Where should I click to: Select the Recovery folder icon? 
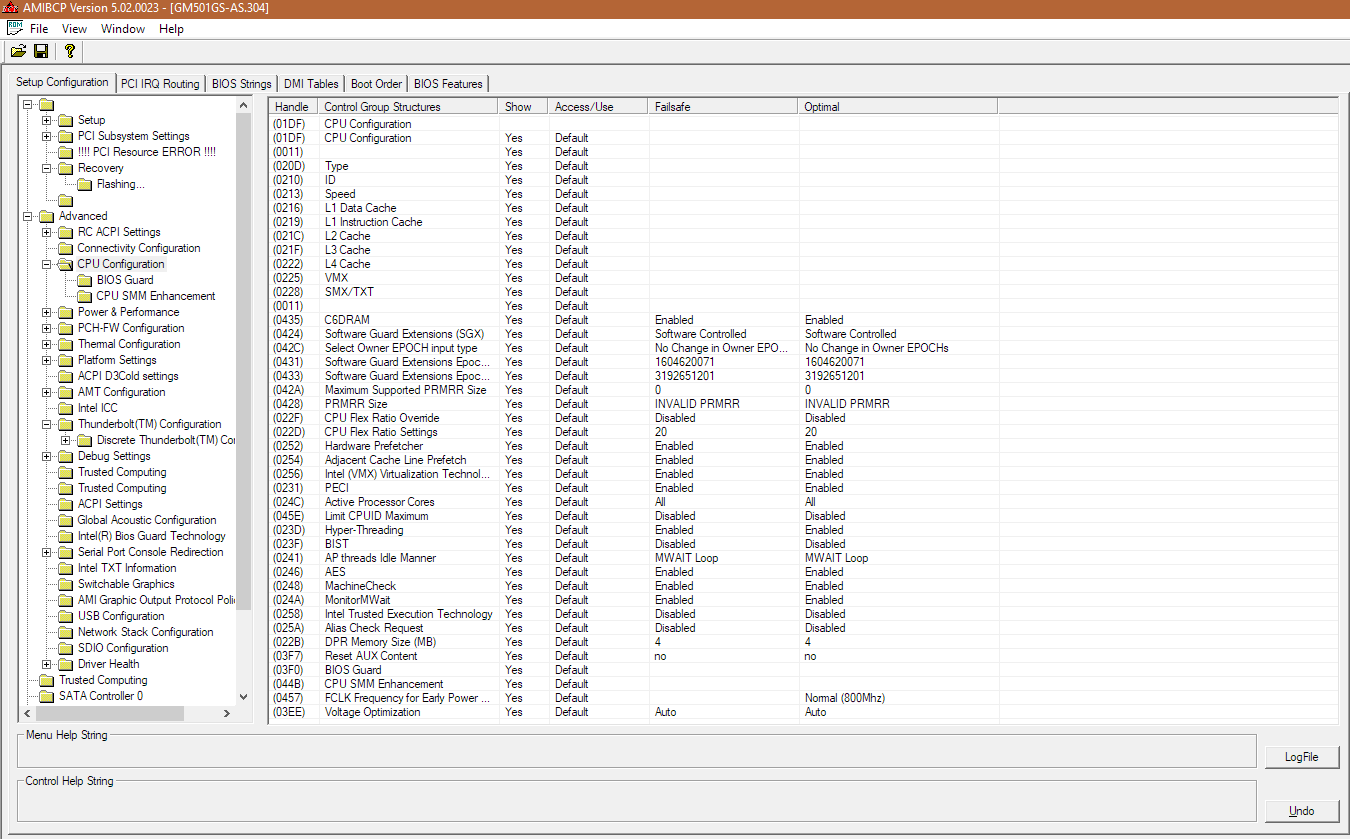click(x=65, y=168)
